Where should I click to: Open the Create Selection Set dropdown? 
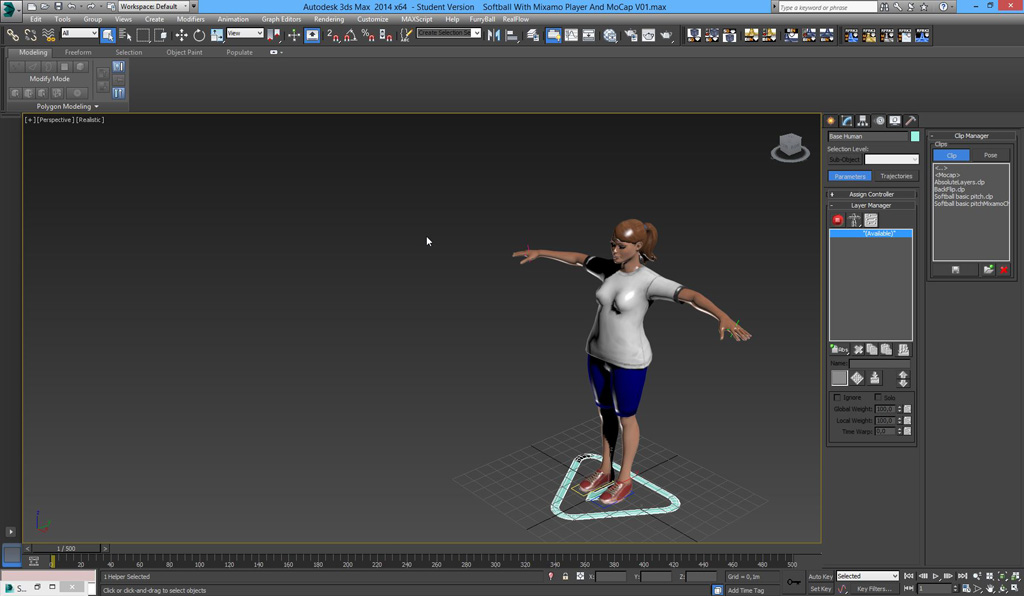(449, 33)
